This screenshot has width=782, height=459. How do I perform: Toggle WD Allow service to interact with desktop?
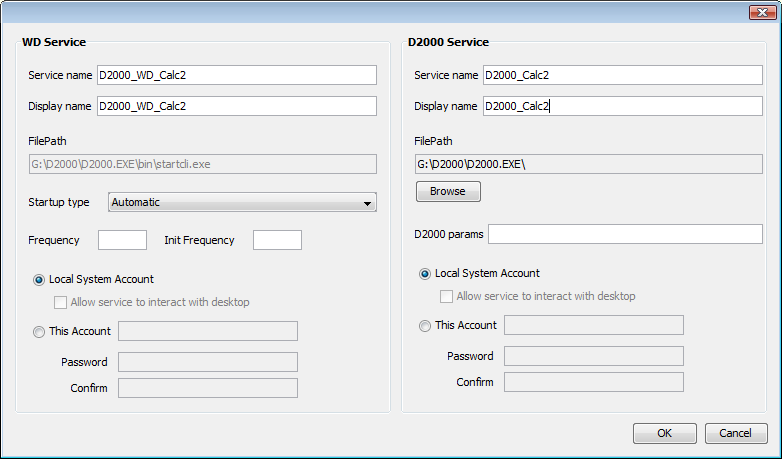tap(61, 302)
